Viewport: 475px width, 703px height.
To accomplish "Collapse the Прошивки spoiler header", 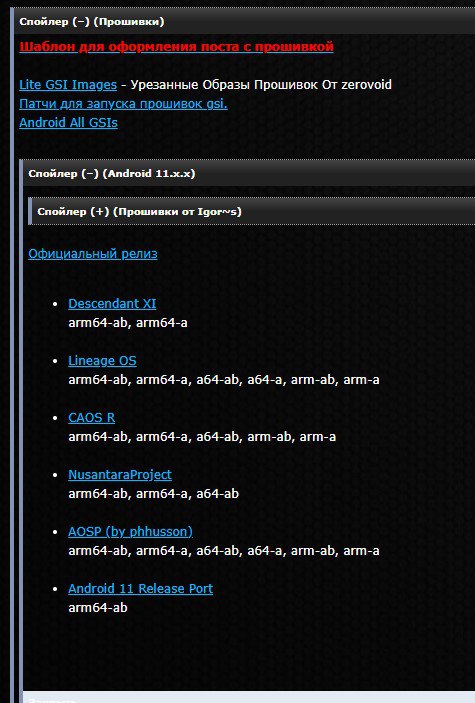I will (244, 22).
